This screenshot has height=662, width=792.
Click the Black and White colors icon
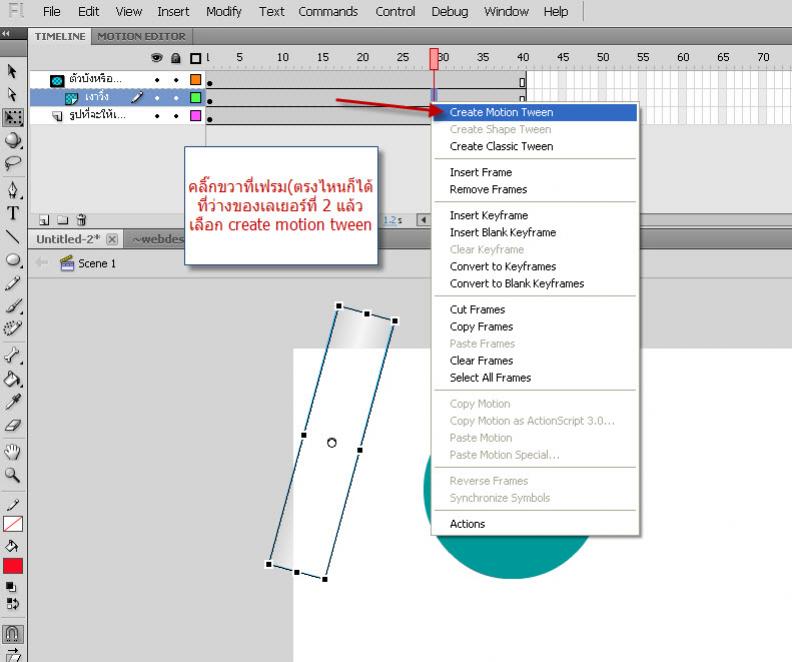tap(11, 587)
